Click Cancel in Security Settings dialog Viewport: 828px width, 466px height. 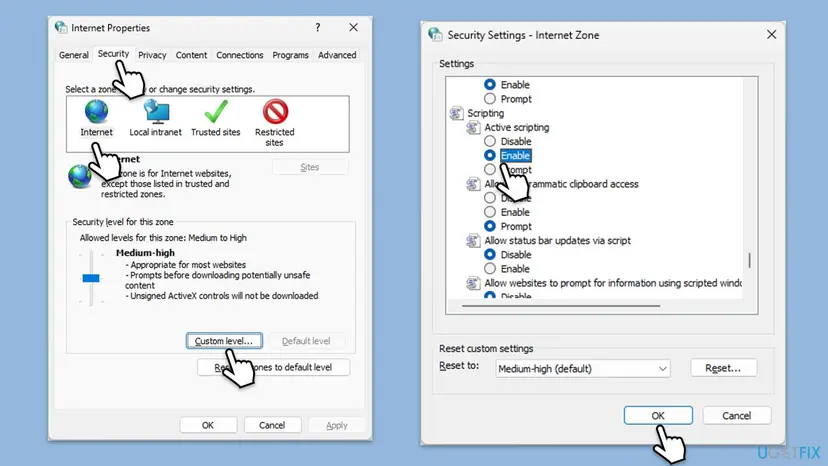click(x=737, y=416)
